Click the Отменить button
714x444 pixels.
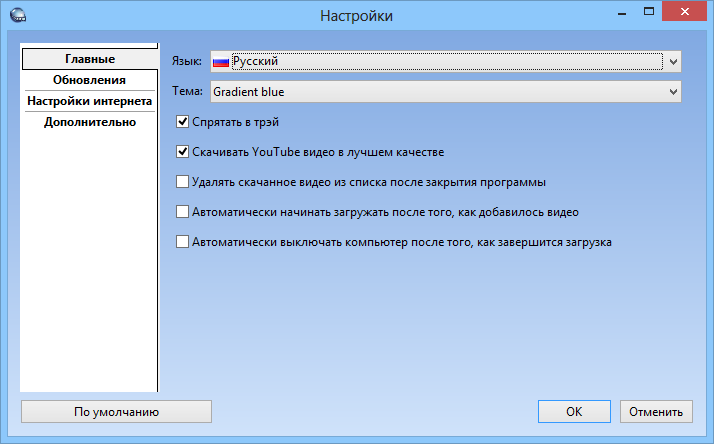[x=656, y=412]
